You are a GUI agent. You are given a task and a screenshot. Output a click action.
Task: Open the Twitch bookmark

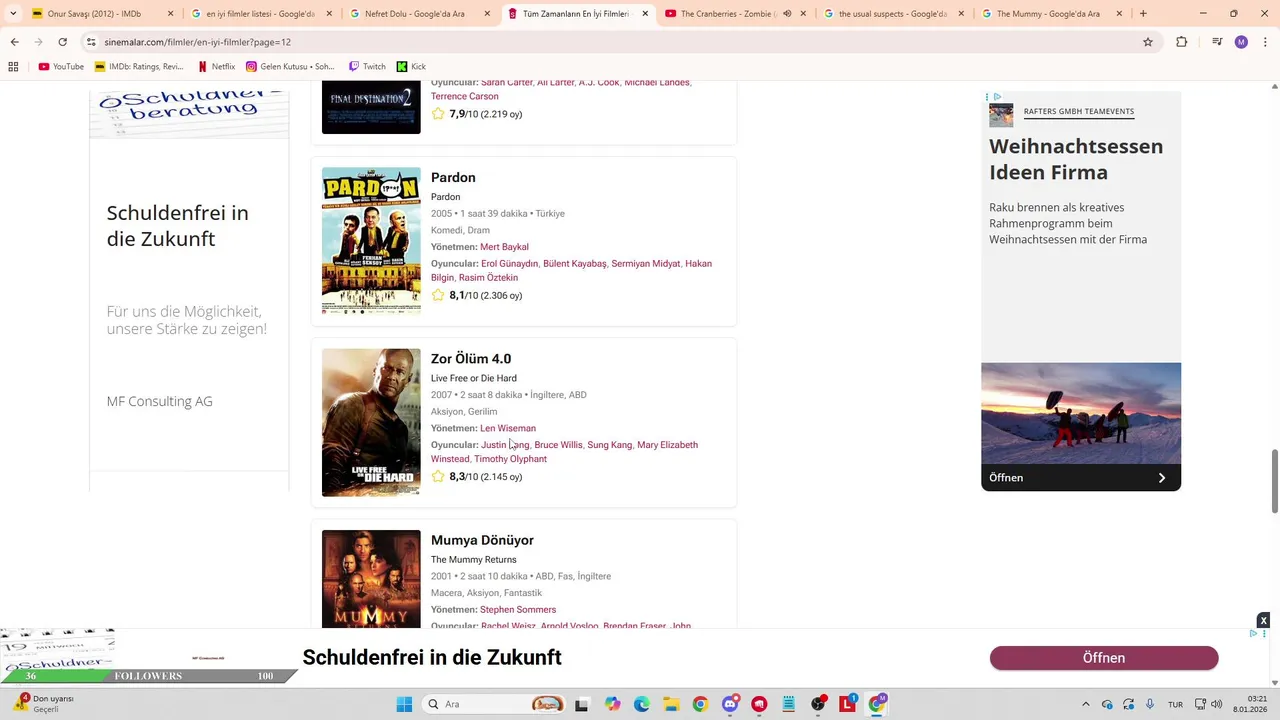pyautogui.click(x=367, y=67)
